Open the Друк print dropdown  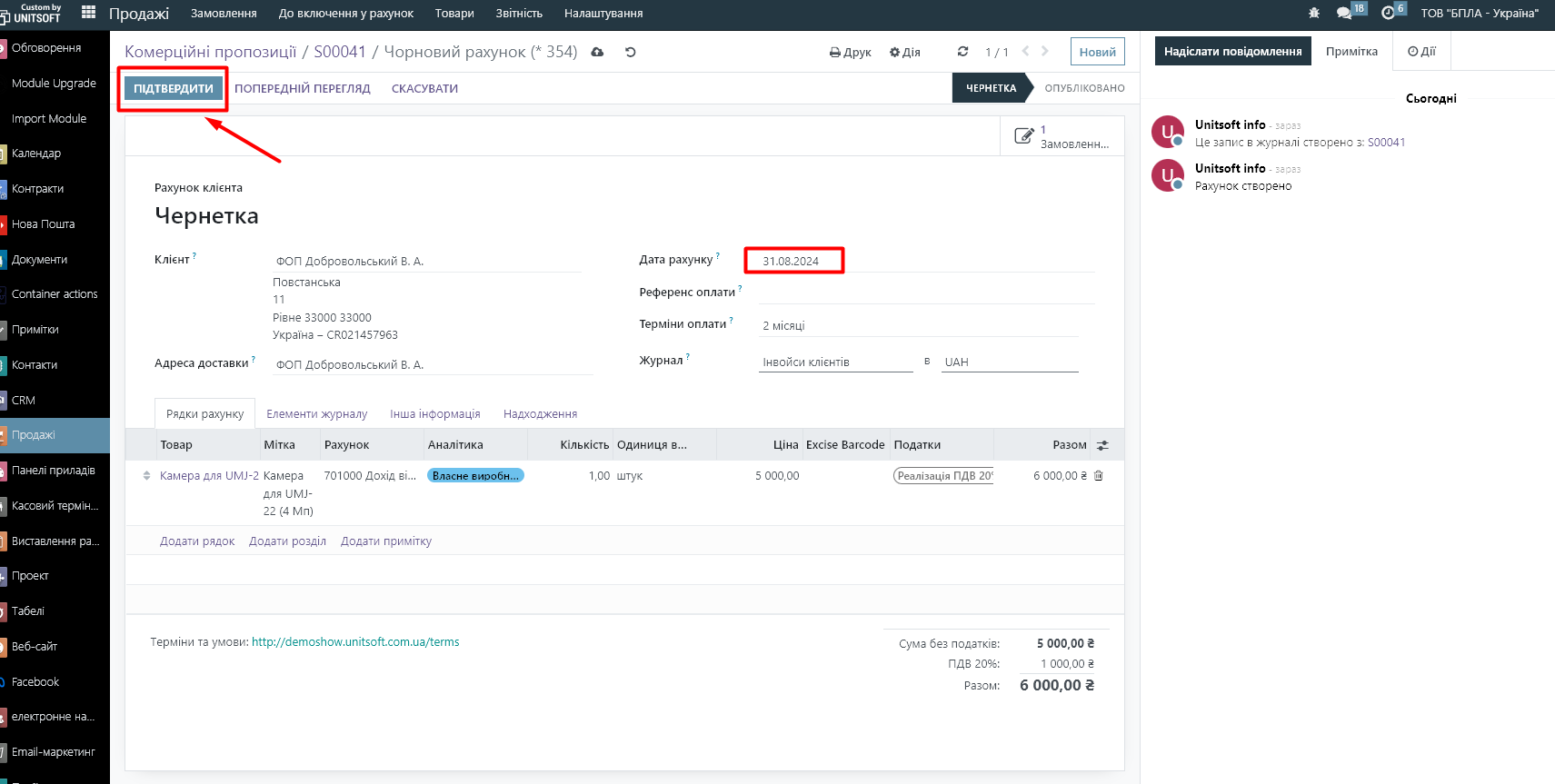851,52
